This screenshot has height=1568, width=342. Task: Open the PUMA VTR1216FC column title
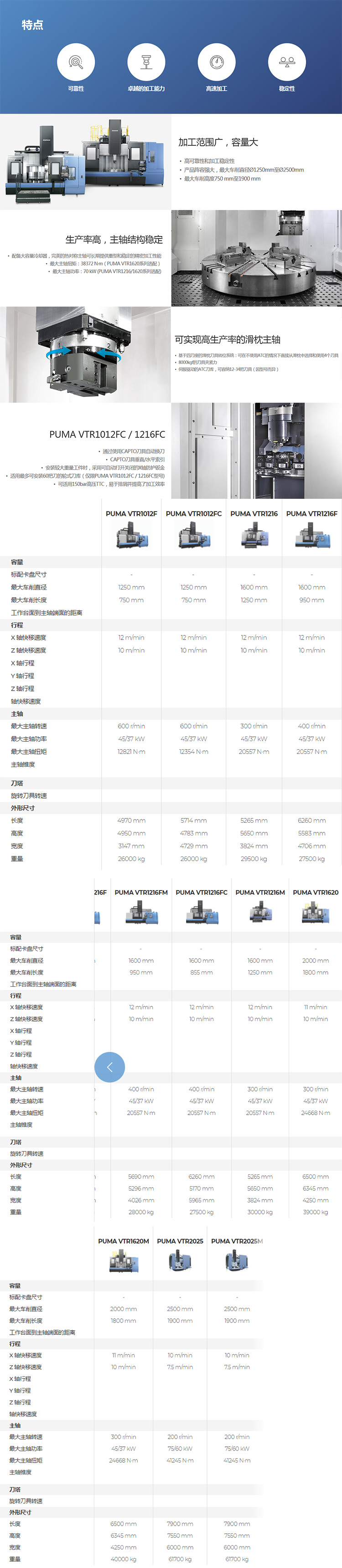pyautogui.click(x=201, y=892)
